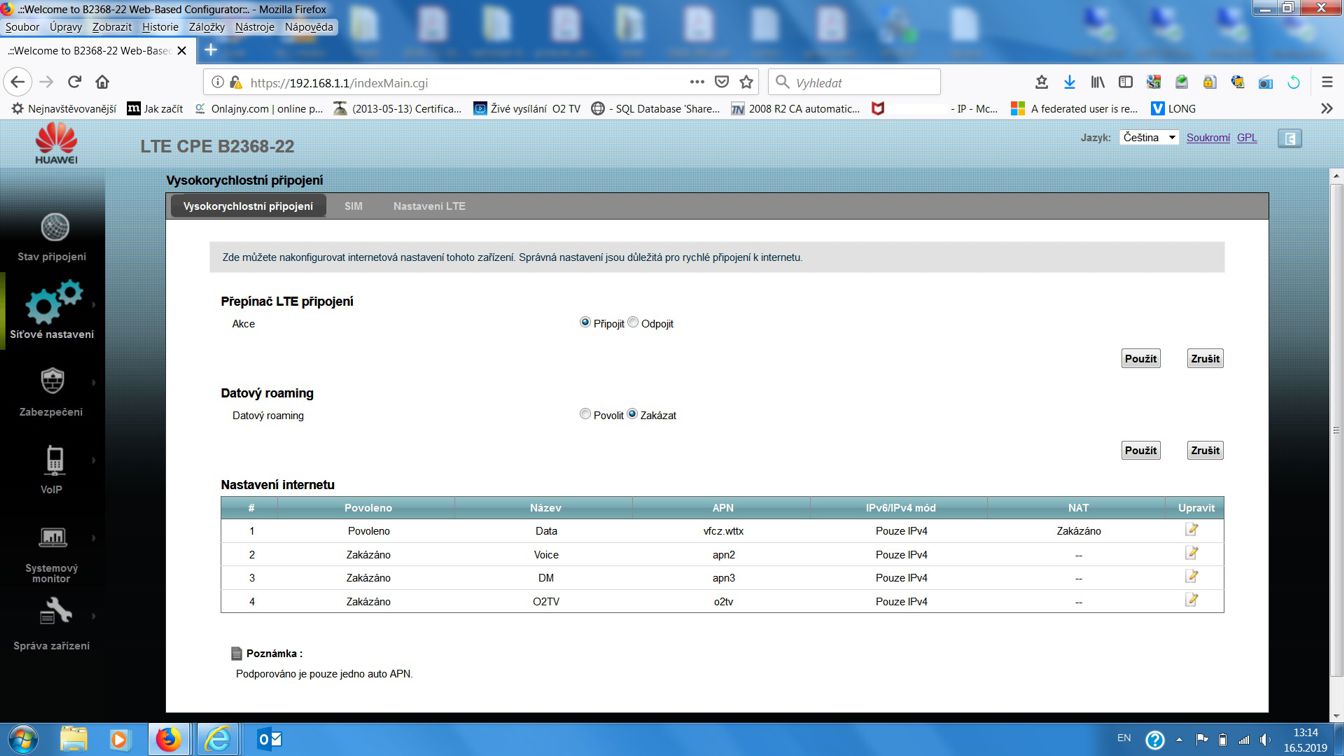The image size is (1344, 756).
Task: Show site information icon in address bar
Action: 217,83
